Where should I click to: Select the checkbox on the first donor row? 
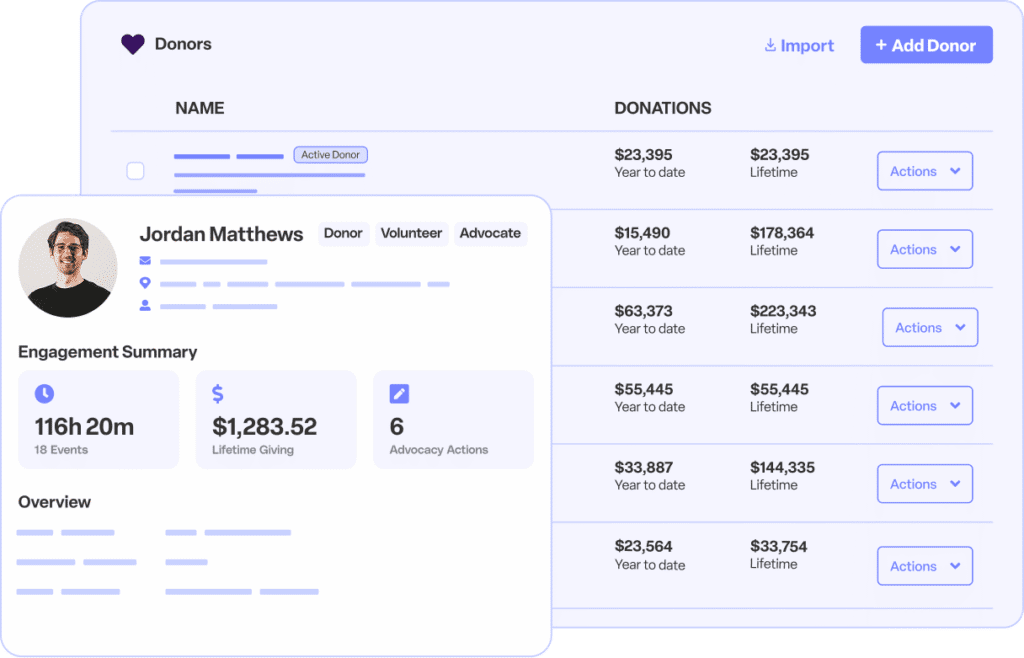tap(135, 171)
